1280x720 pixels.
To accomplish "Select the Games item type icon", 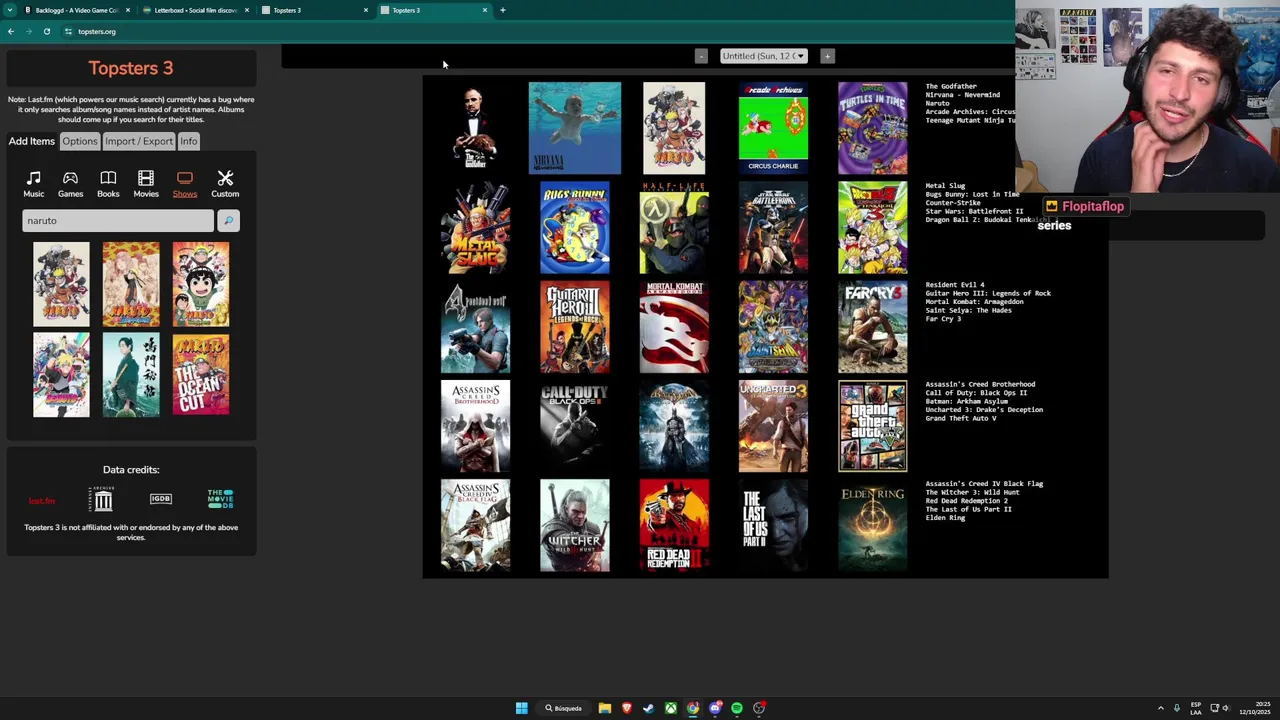I will tap(70, 184).
